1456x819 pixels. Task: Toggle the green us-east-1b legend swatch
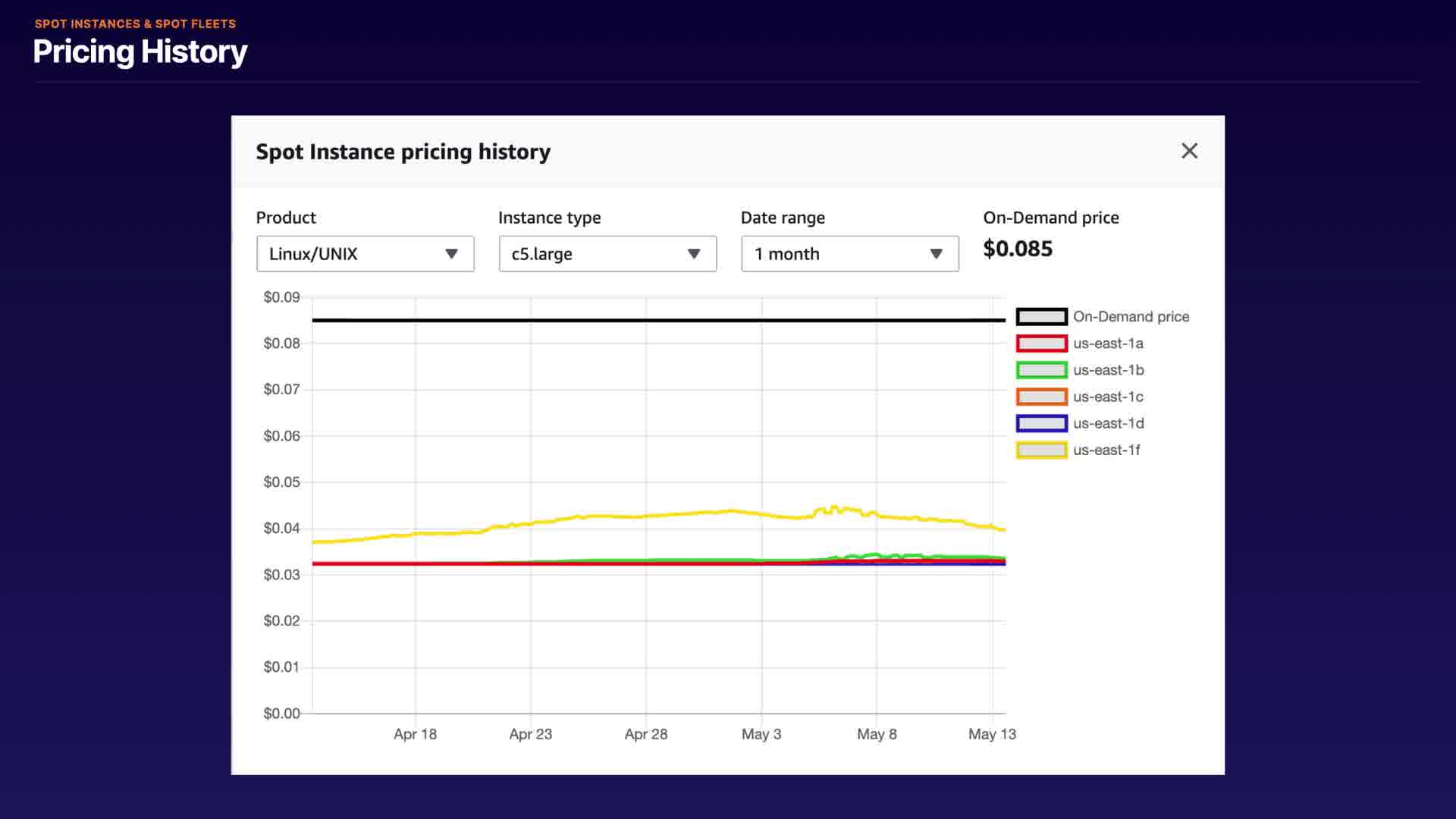[x=1041, y=370]
